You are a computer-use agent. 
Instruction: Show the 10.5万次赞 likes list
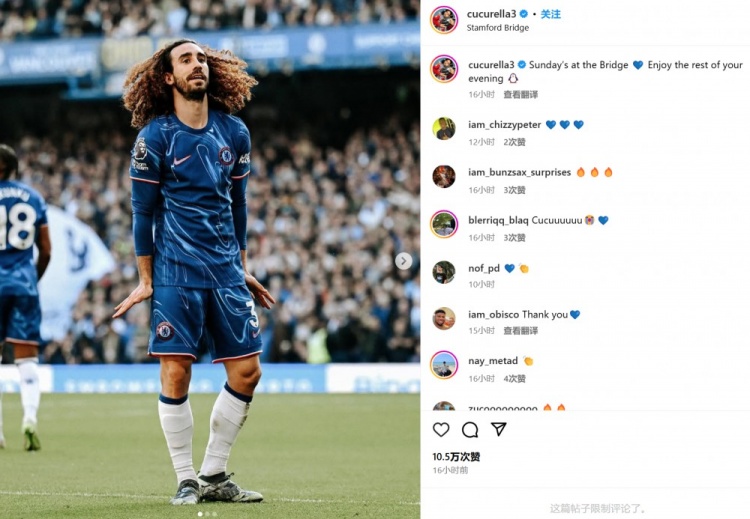(x=456, y=457)
